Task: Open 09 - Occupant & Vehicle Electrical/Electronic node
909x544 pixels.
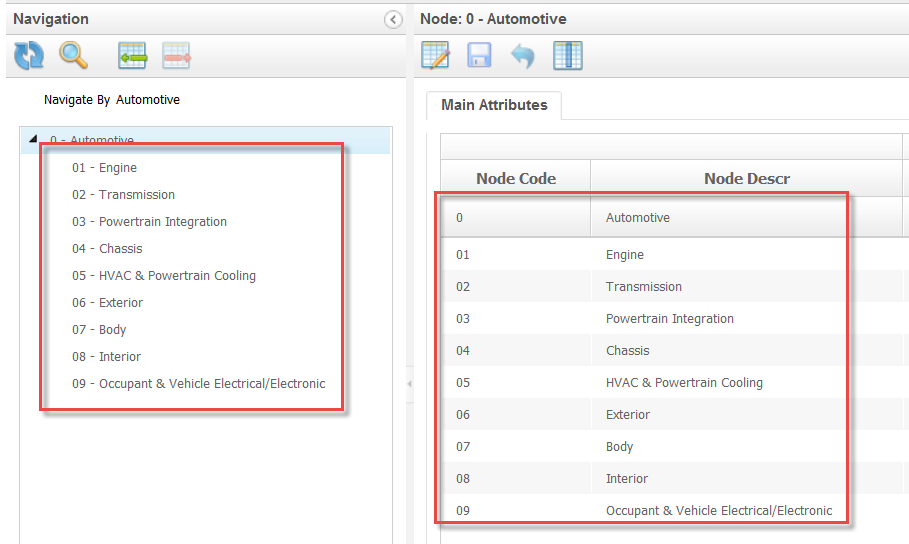Action: (x=198, y=384)
